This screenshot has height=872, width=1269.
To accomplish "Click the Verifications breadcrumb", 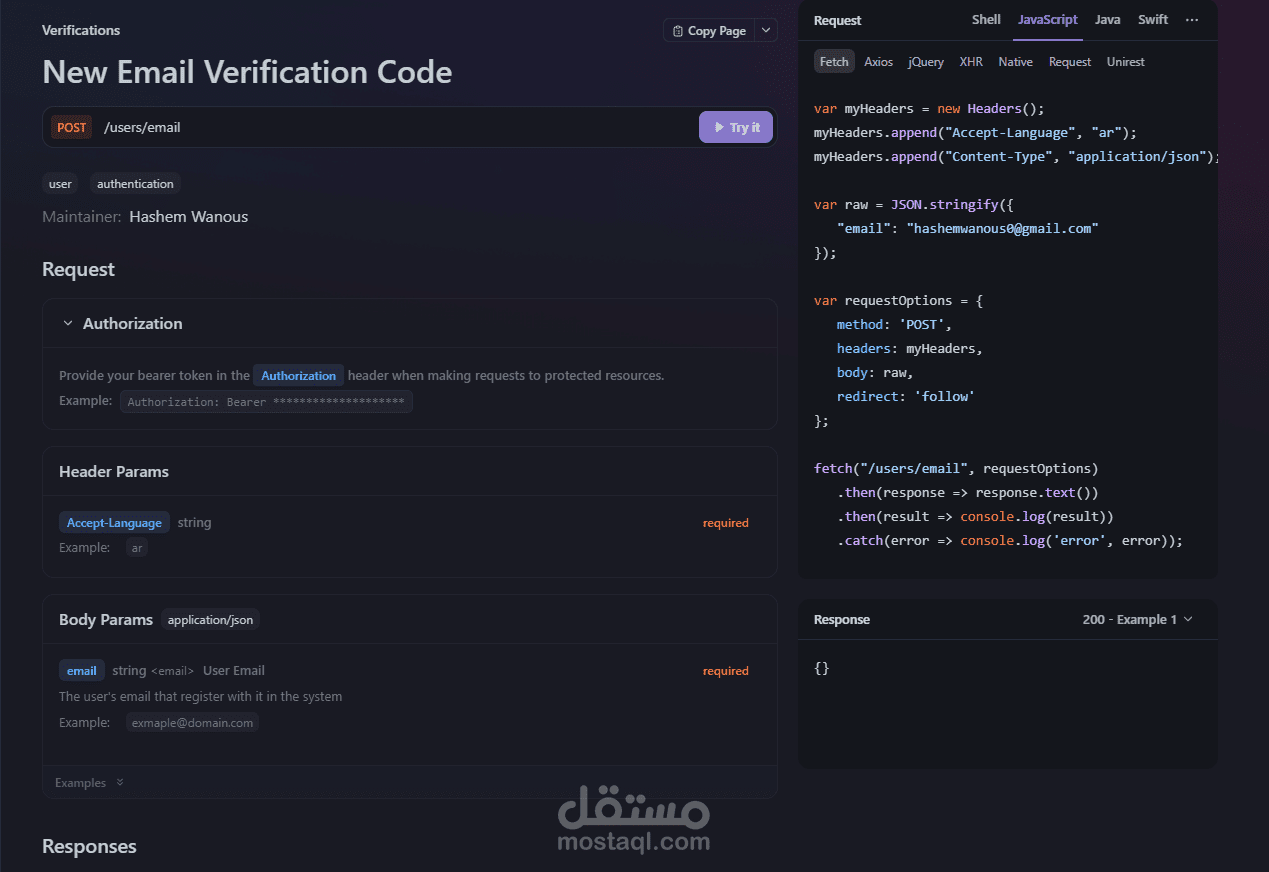I will pos(81,30).
